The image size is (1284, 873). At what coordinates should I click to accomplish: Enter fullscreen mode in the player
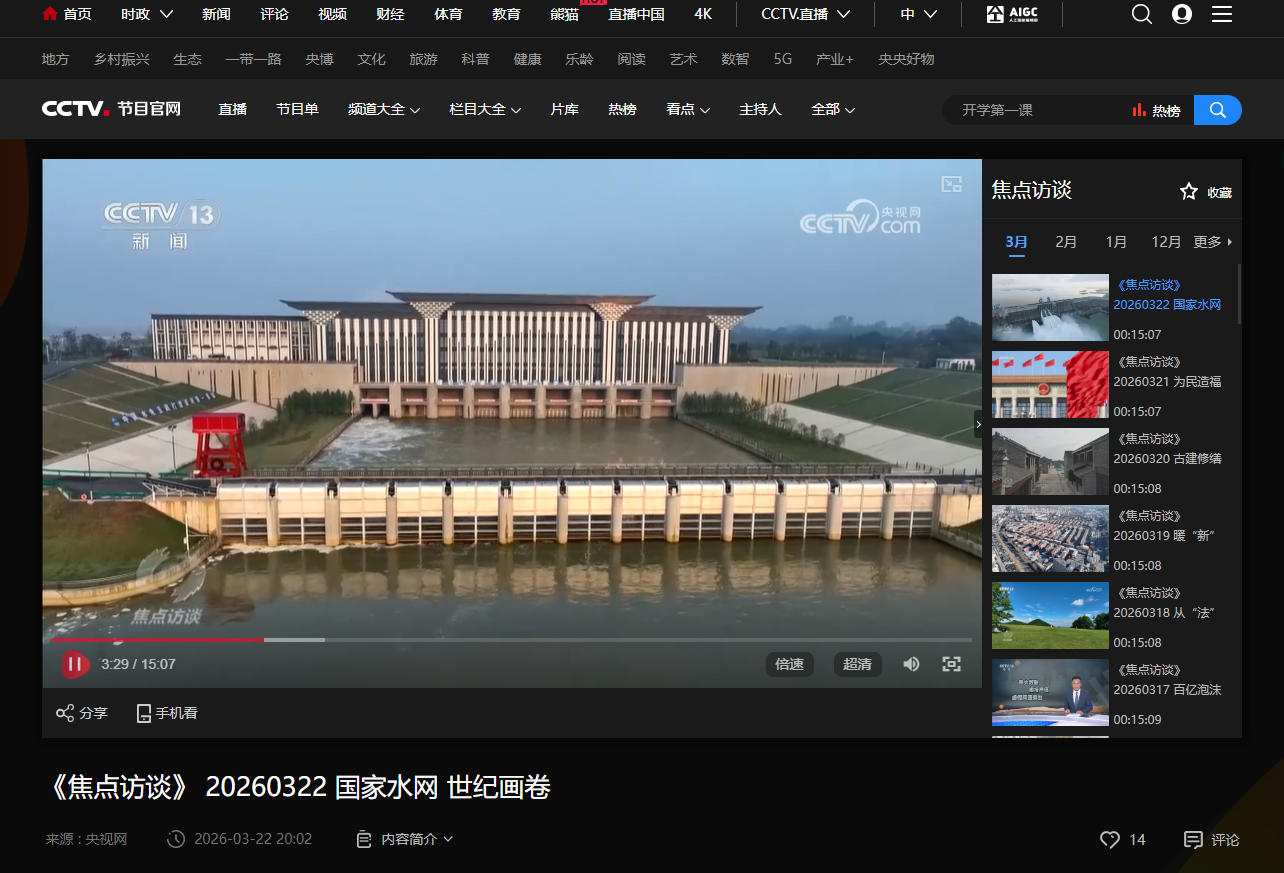click(952, 664)
